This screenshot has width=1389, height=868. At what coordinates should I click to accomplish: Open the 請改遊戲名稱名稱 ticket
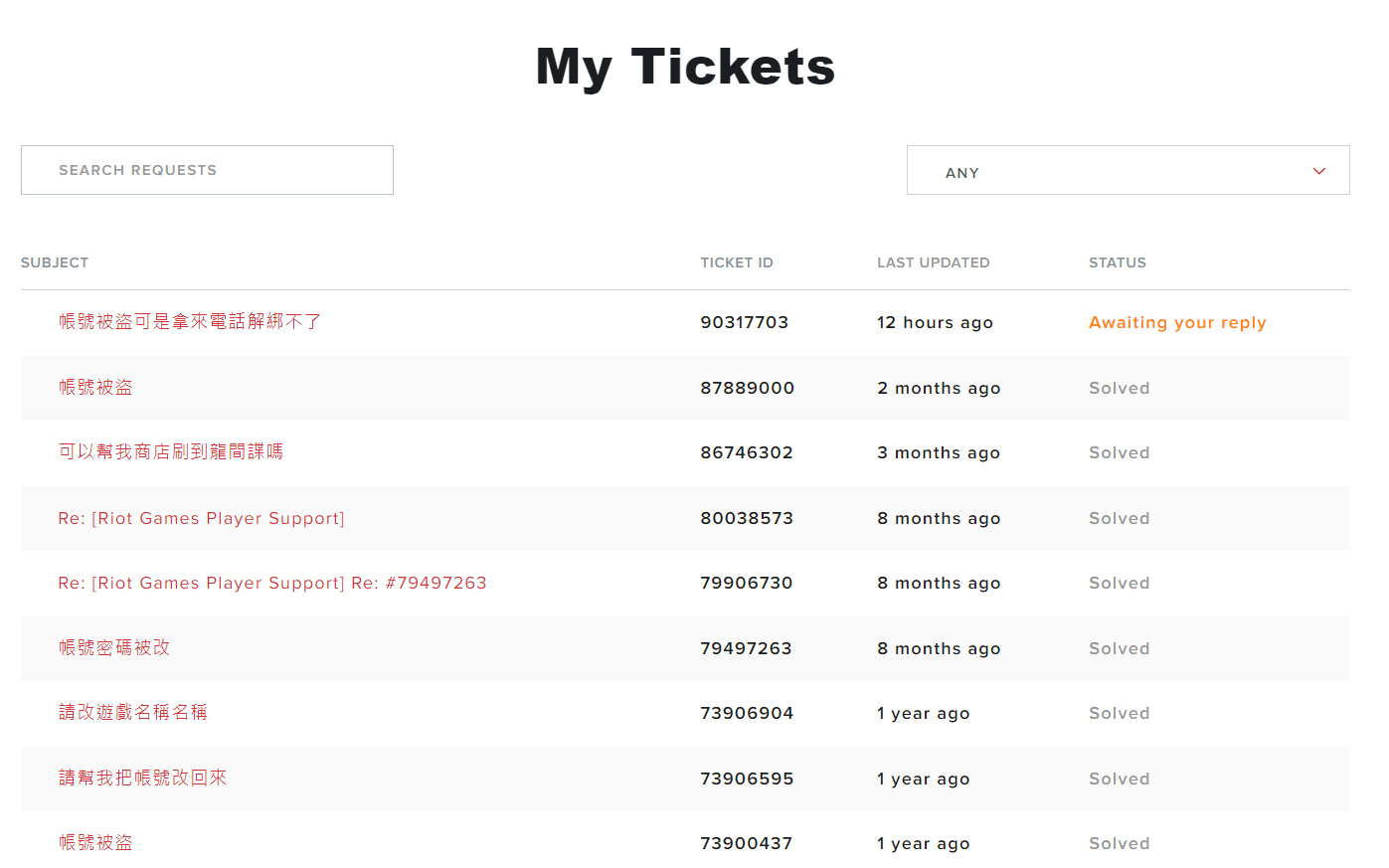pyautogui.click(x=133, y=712)
